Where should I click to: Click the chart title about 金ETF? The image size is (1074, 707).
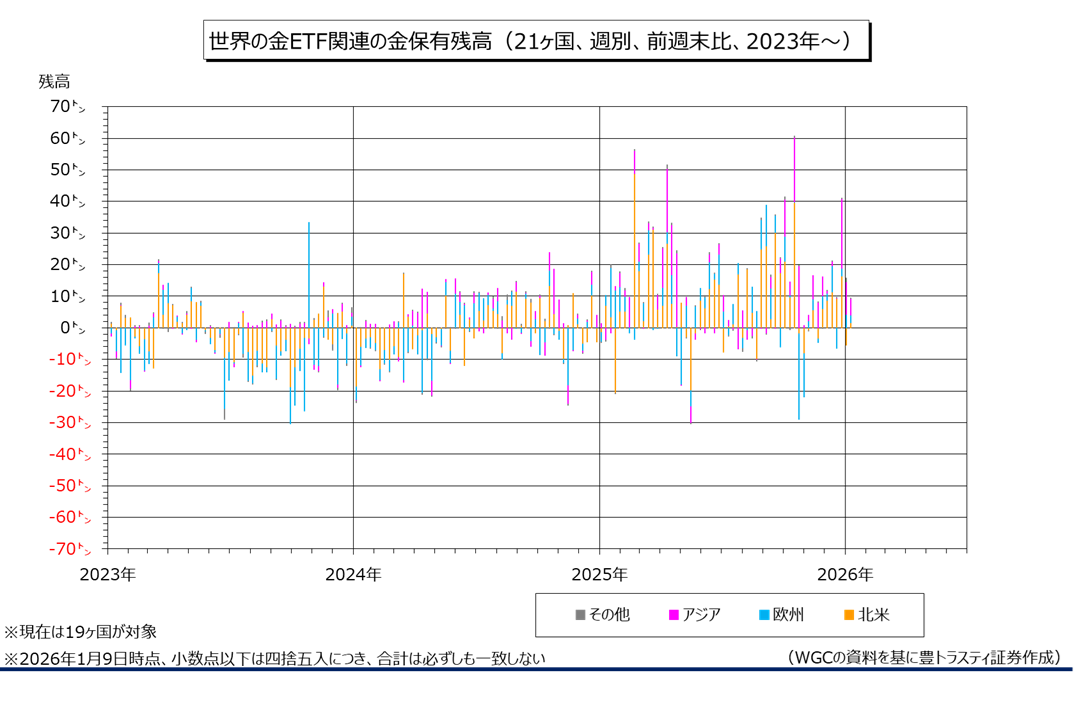tap(535, 42)
